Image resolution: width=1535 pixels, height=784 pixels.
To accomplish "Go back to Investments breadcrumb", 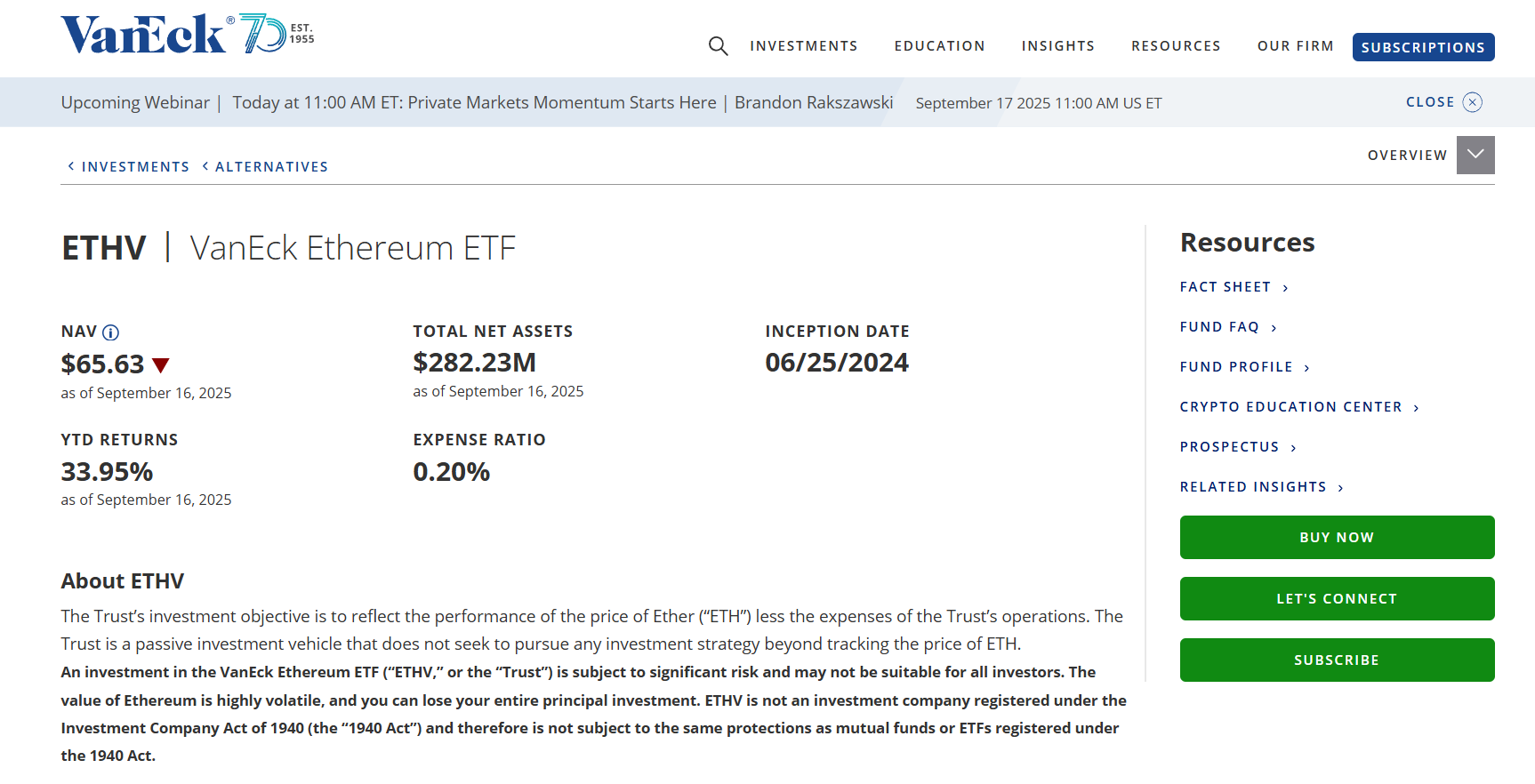I will tap(134, 167).
